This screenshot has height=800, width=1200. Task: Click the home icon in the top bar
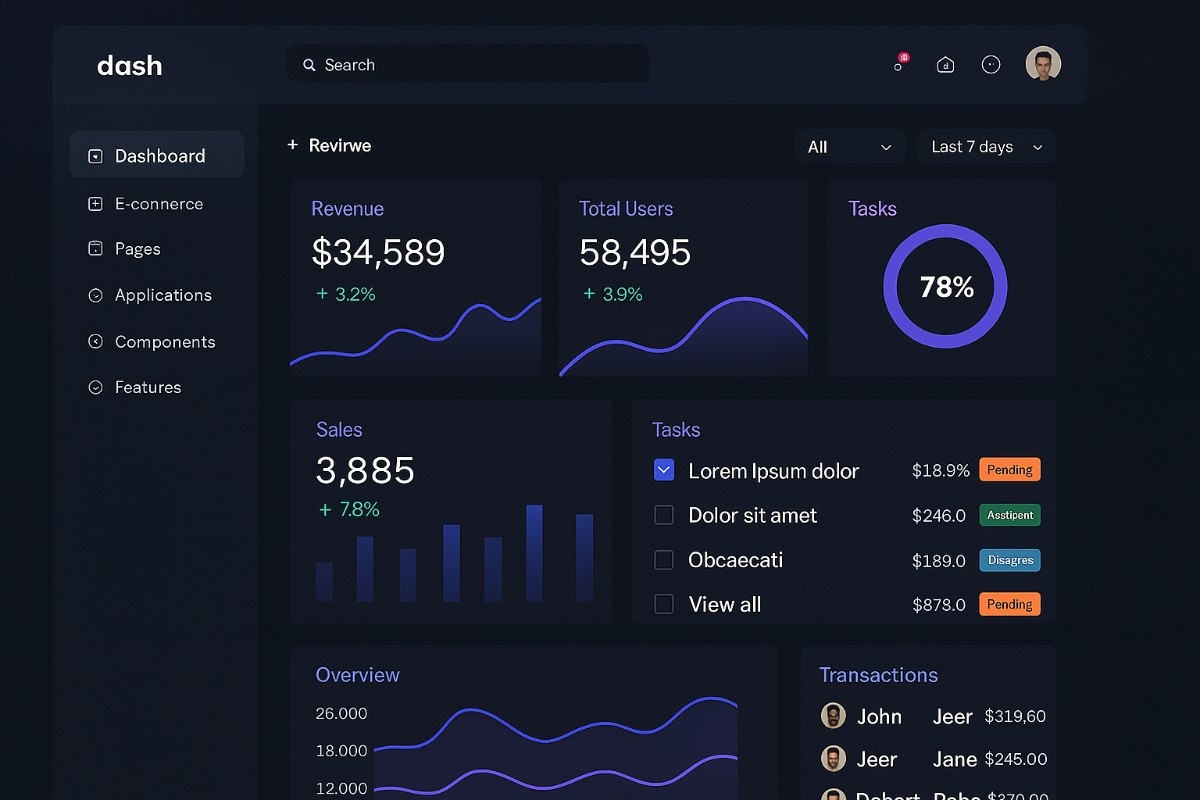[x=945, y=64]
